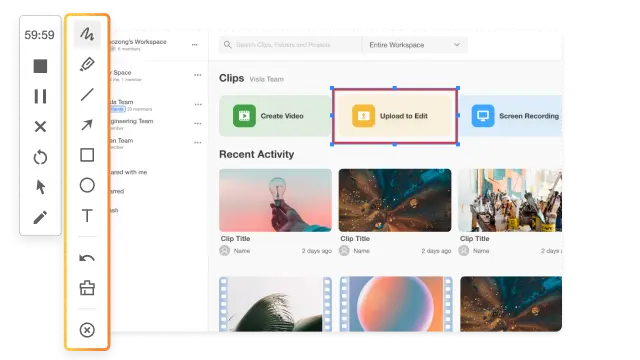Click the magnifier search icon
The image size is (640, 360).
[x=227, y=44]
